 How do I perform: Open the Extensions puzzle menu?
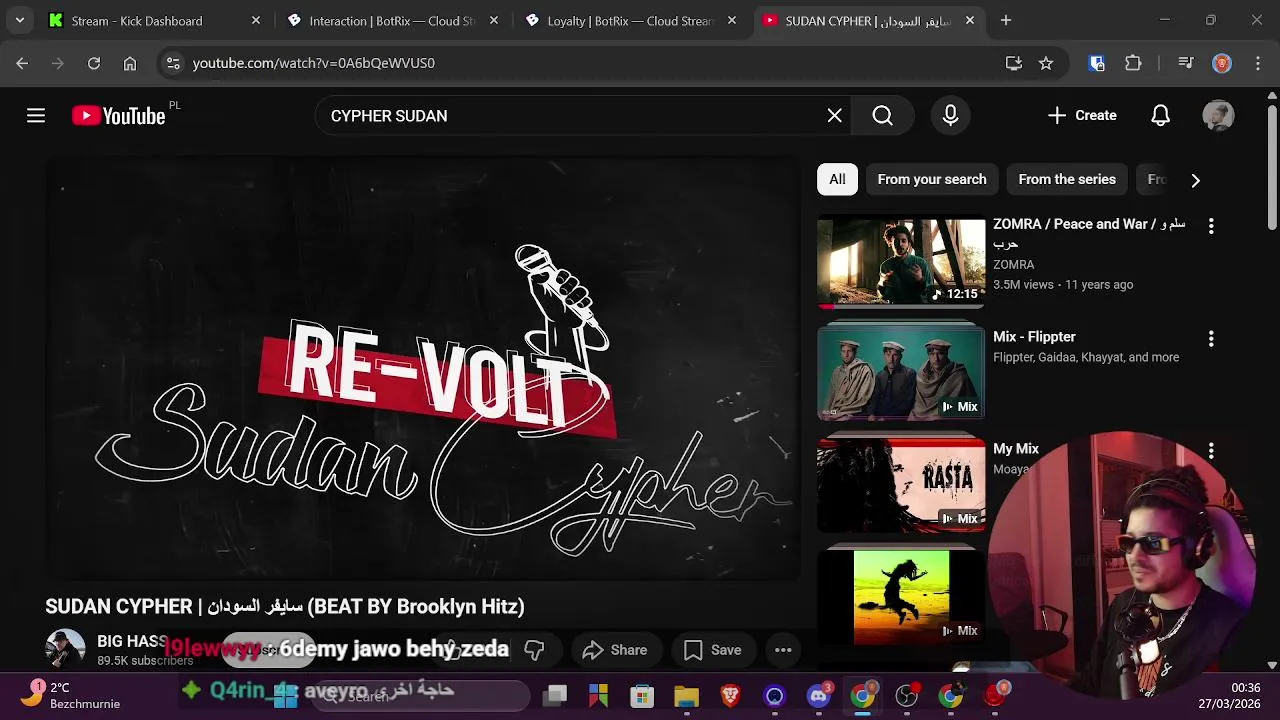1133,63
